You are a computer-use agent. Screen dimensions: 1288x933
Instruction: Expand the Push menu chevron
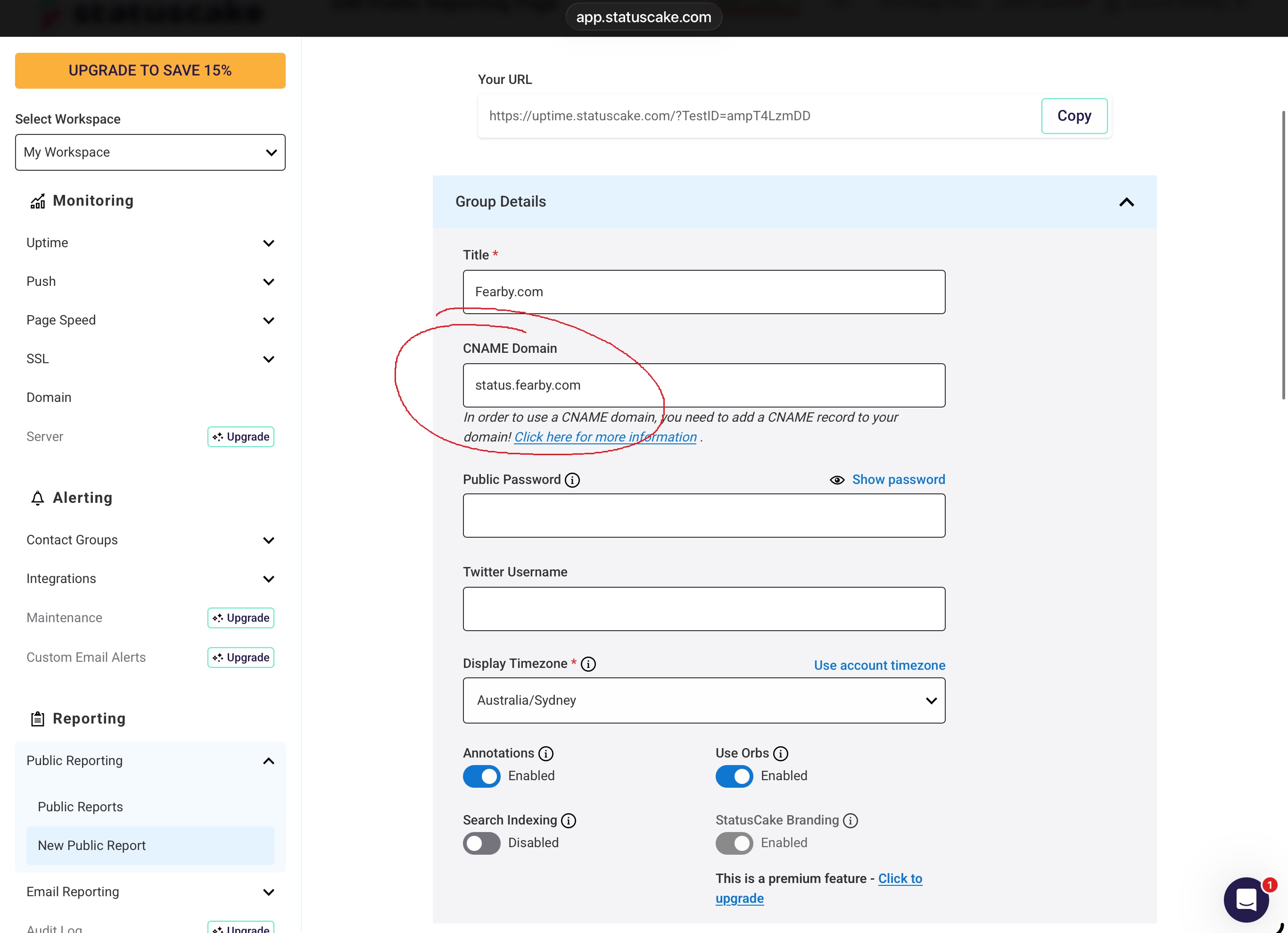(269, 282)
